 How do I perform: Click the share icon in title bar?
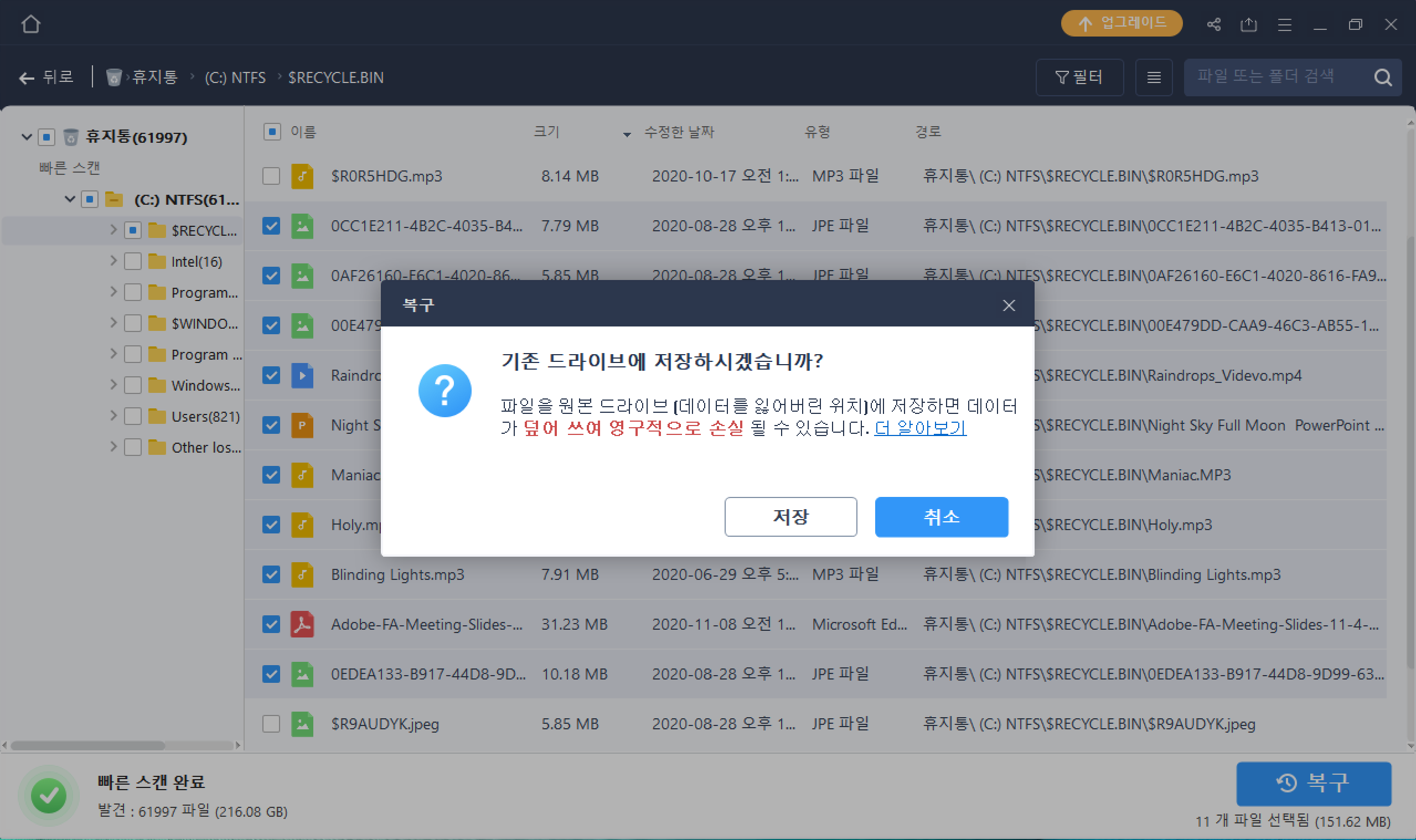[x=1213, y=24]
